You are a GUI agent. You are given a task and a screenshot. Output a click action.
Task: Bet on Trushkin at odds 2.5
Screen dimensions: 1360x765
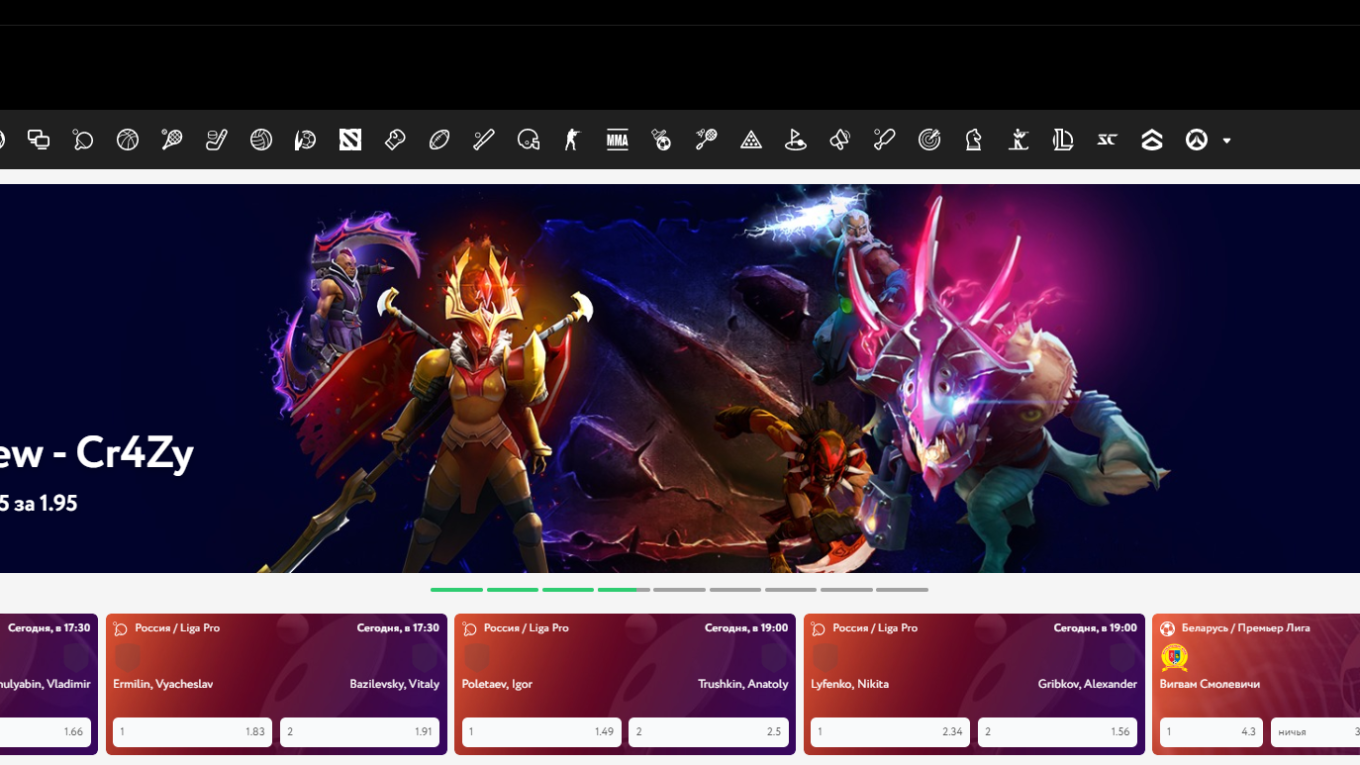(x=709, y=732)
